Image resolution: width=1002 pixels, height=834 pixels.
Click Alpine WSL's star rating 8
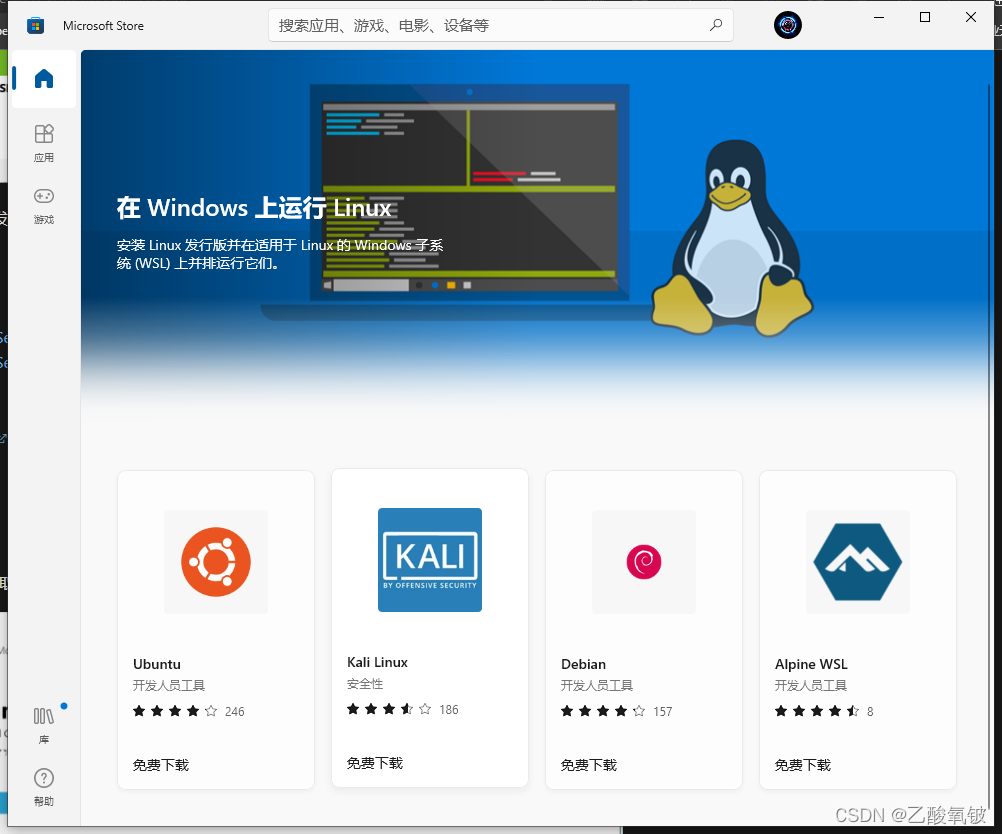[x=824, y=711]
